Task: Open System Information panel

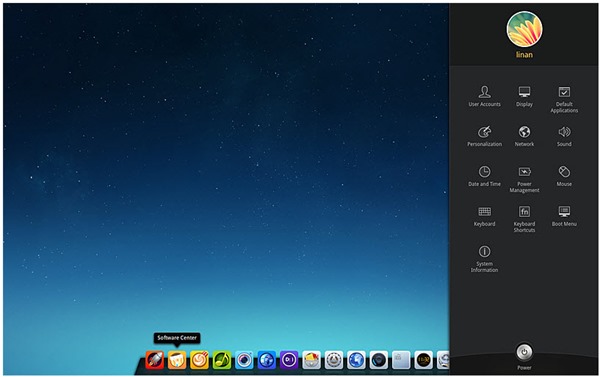Action: click(484, 259)
